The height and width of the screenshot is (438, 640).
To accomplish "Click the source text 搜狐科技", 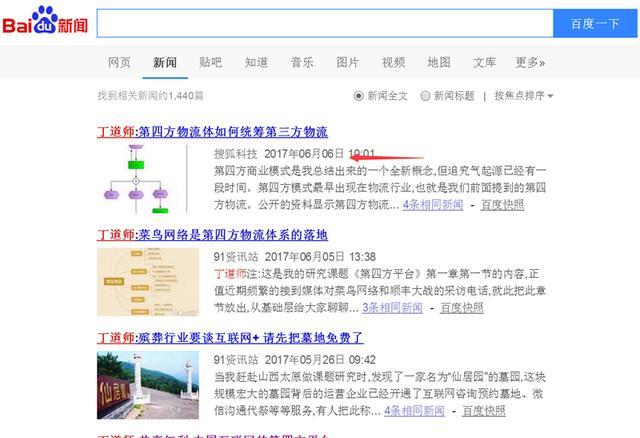I will coord(236,154).
